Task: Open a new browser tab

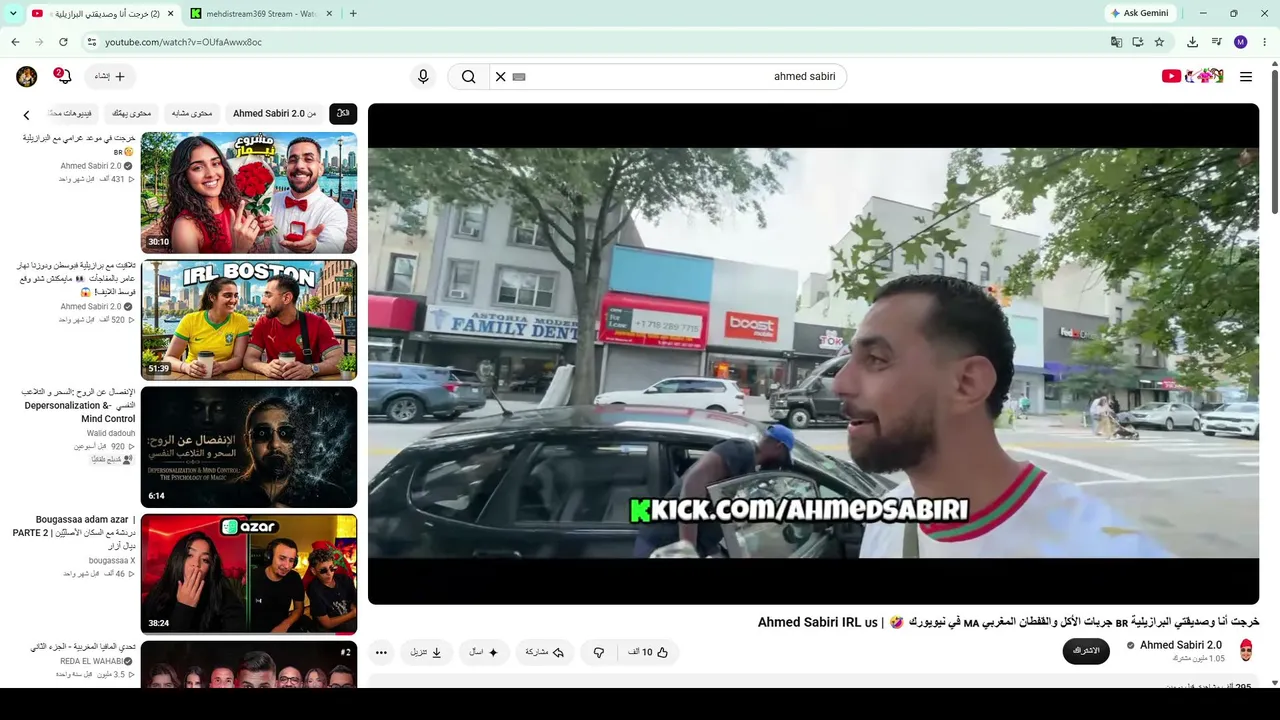Action: click(353, 14)
